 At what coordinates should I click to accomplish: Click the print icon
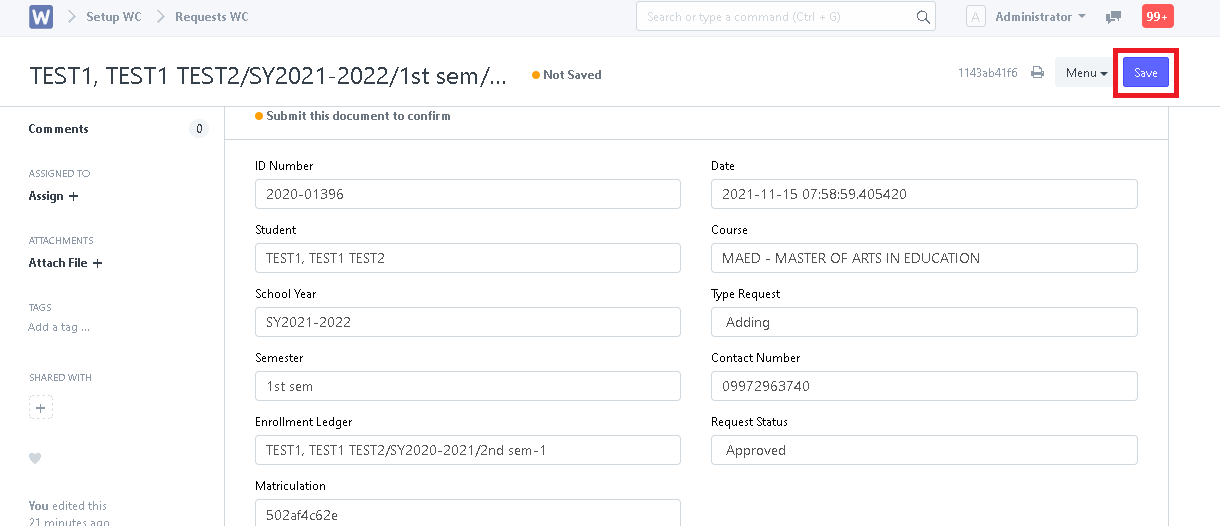point(1038,73)
